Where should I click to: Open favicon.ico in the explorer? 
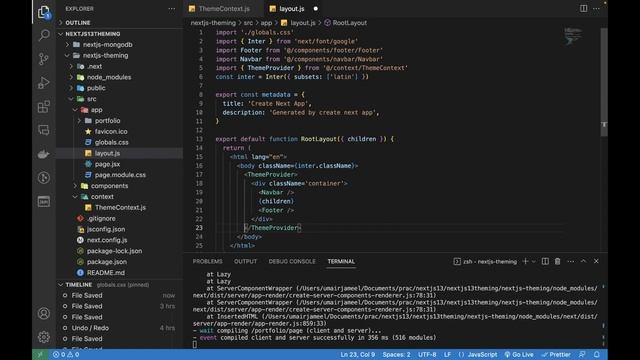pos(111,131)
